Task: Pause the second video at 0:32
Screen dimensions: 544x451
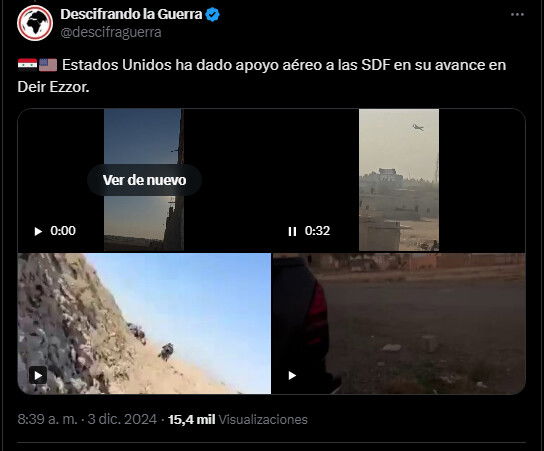Action: (x=292, y=231)
